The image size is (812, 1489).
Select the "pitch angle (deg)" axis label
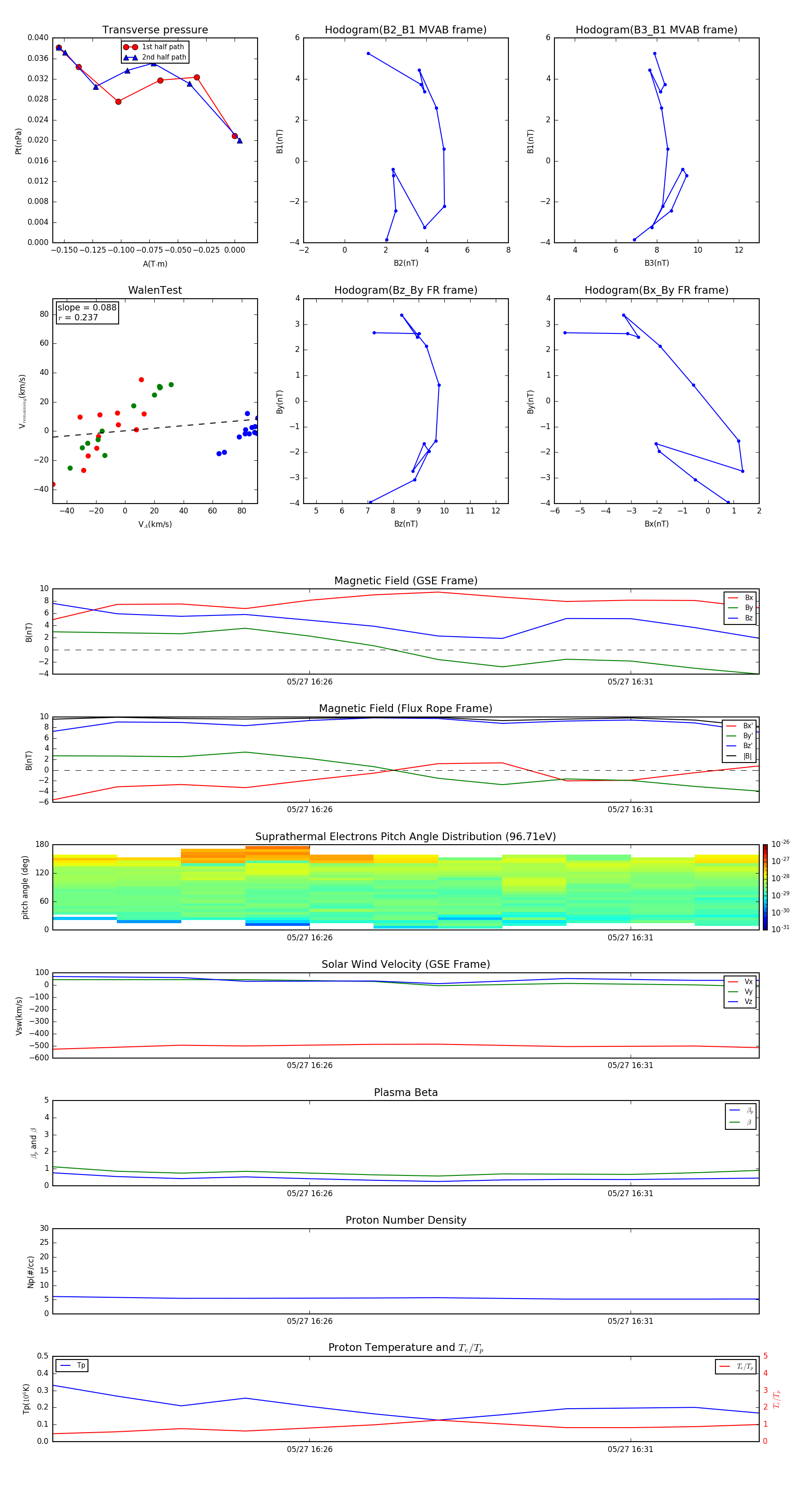click(x=25, y=887)
